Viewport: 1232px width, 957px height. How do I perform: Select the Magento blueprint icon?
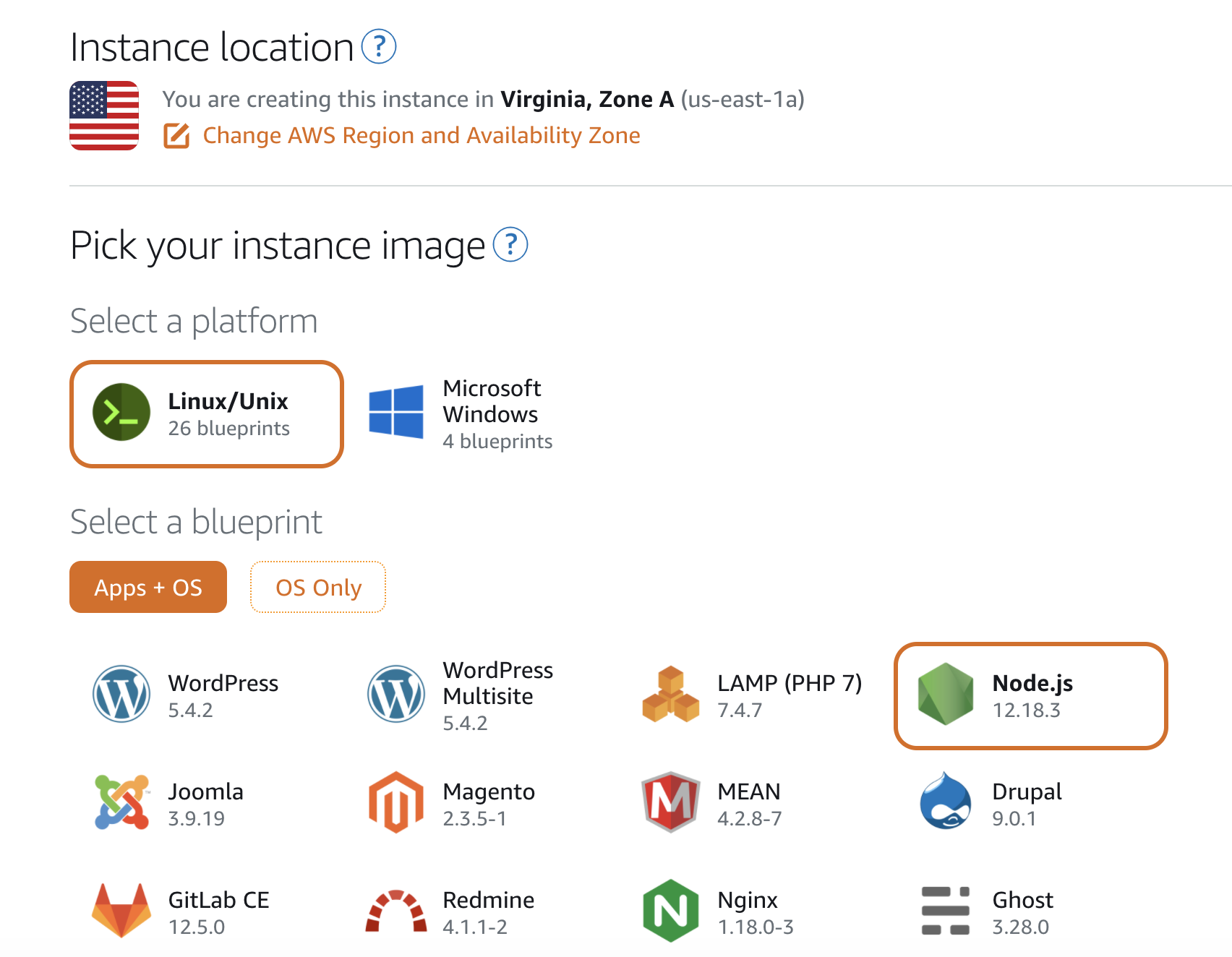(x=395, y=802)
